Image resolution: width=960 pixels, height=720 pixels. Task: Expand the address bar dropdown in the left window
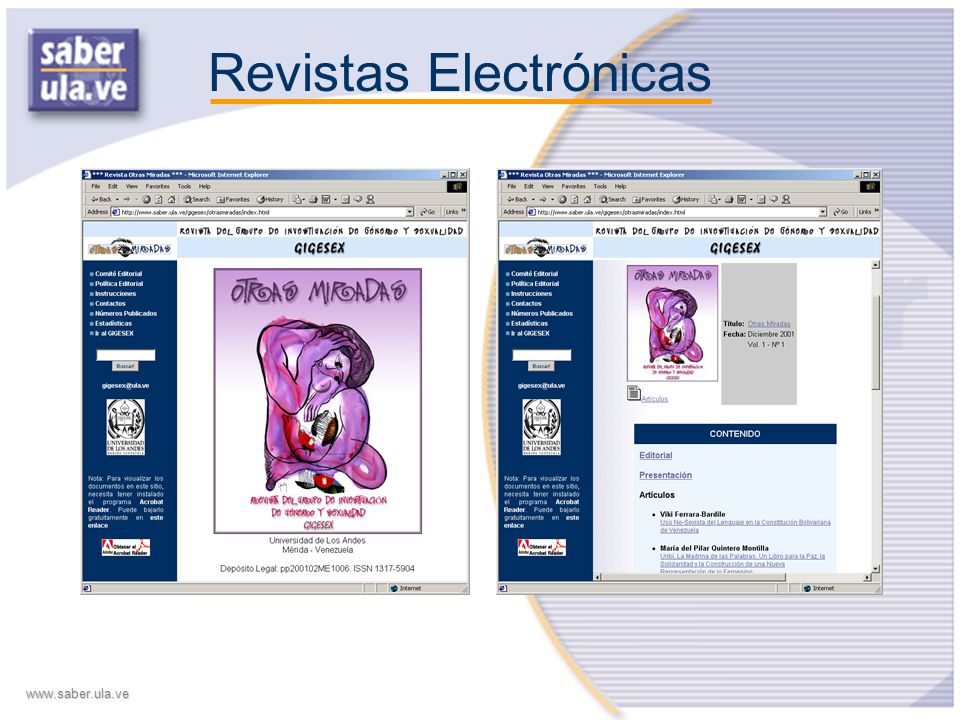tap(410, 212)
